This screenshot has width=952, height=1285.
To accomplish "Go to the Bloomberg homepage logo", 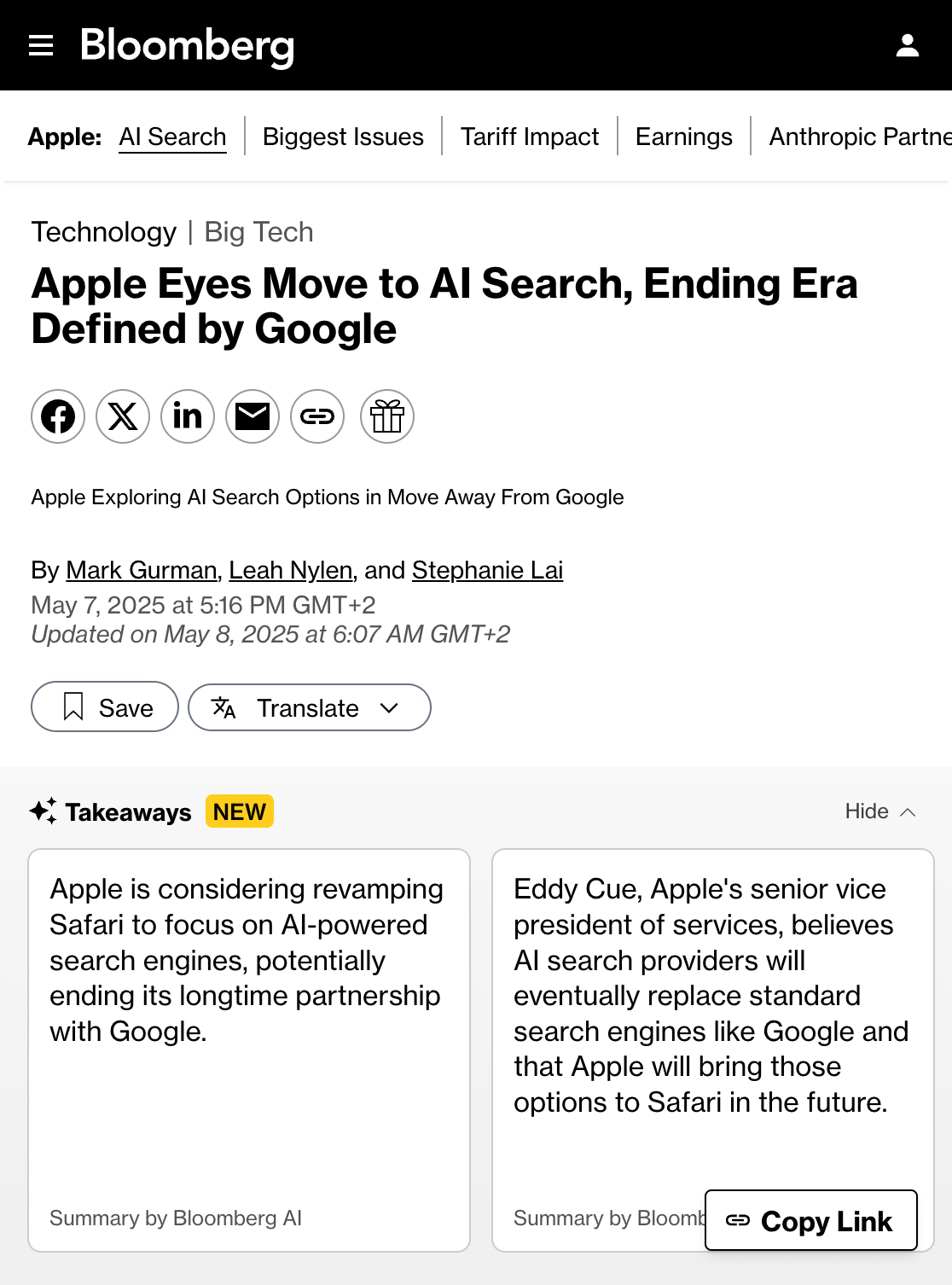I will click(187, 45).
